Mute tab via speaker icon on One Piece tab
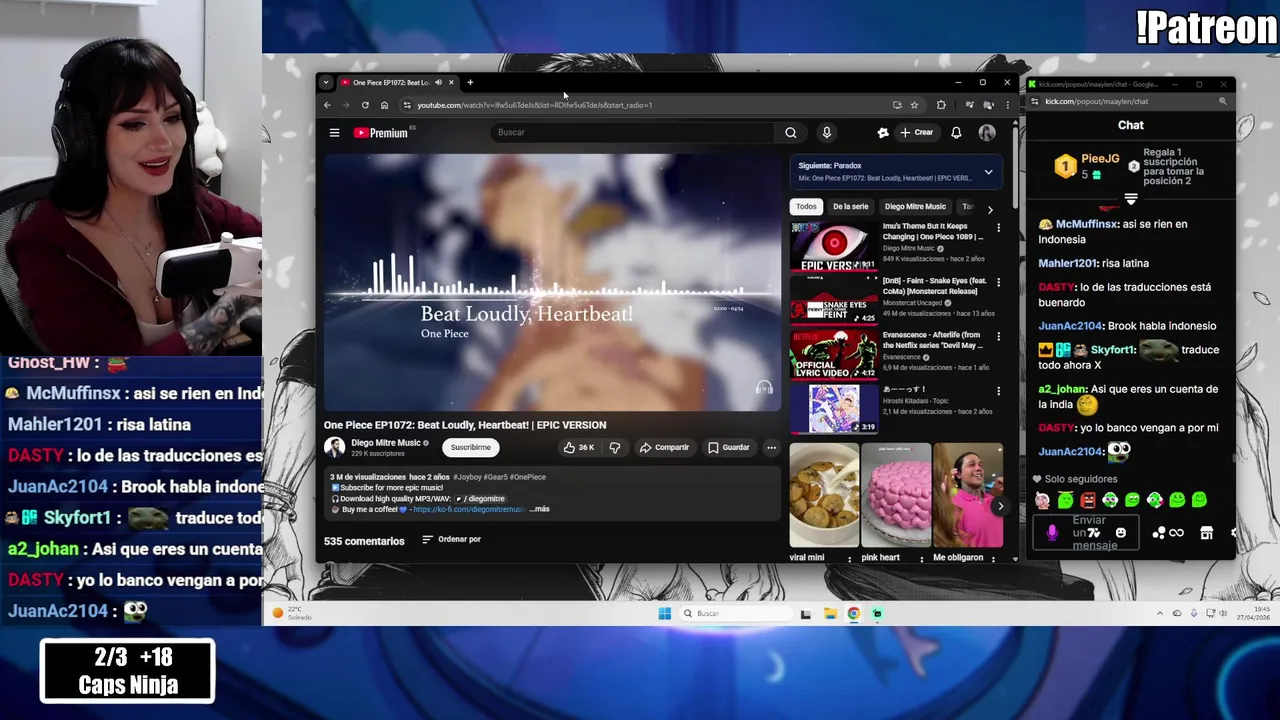 [x=438, y=82]
